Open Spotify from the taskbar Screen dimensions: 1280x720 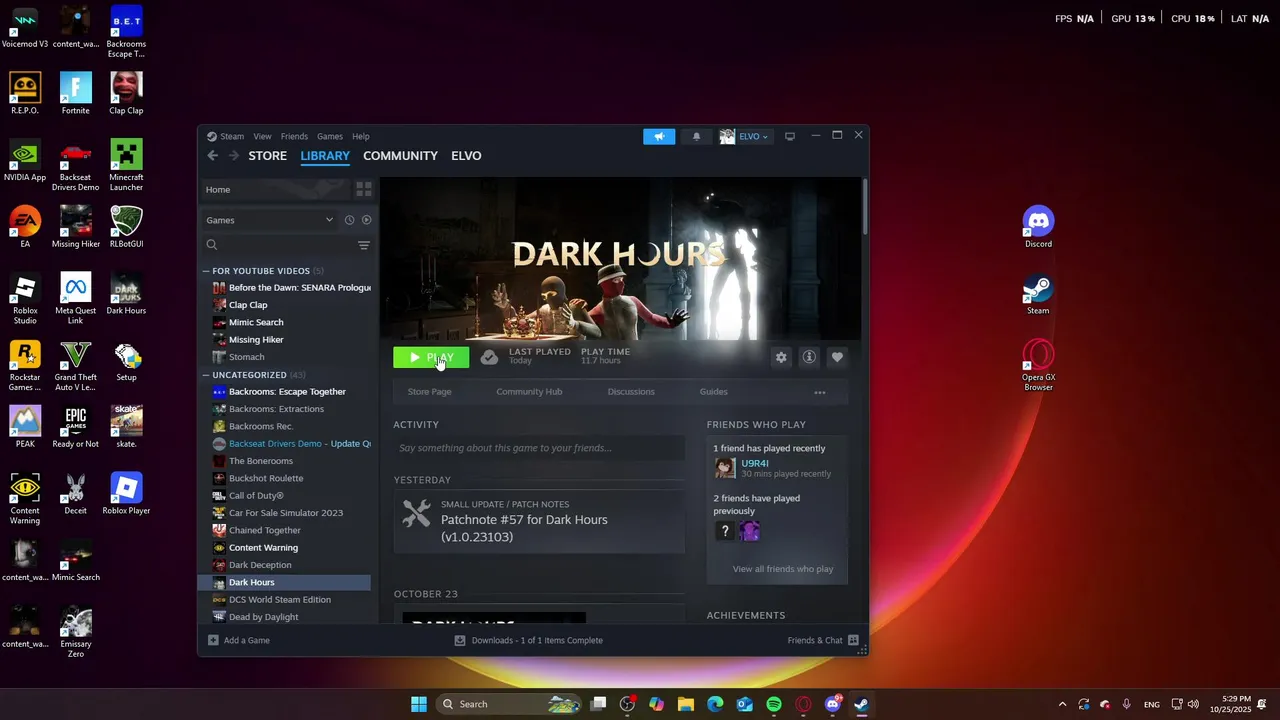click(x=774, y=704)
